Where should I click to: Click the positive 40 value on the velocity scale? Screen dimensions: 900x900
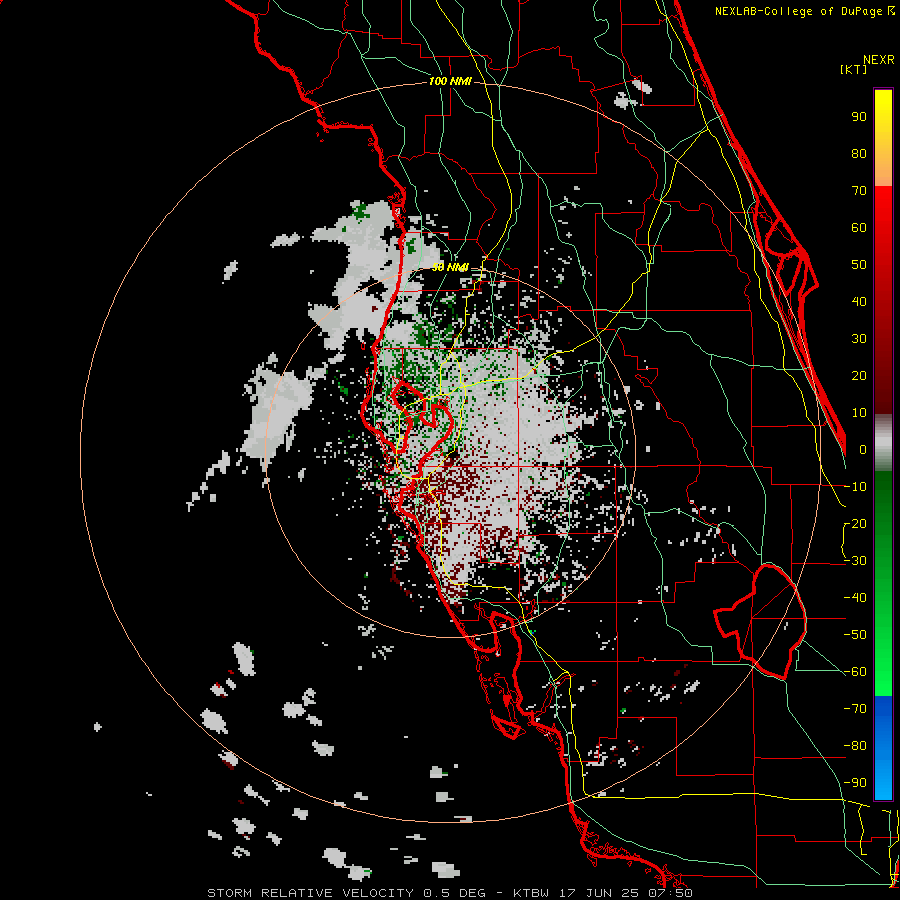pos(859,301)
